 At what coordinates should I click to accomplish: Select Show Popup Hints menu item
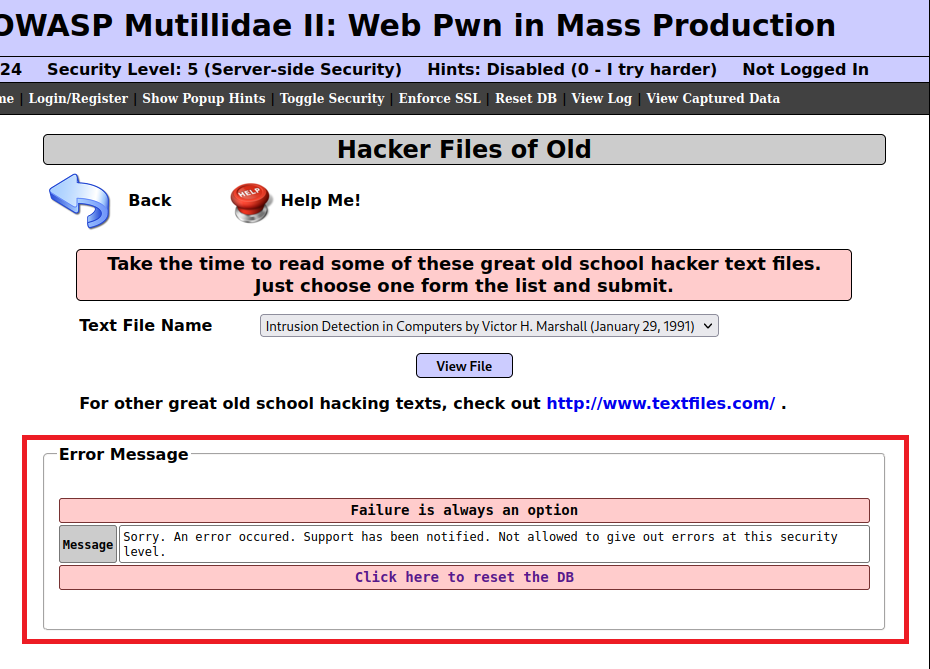coord(203,98)
